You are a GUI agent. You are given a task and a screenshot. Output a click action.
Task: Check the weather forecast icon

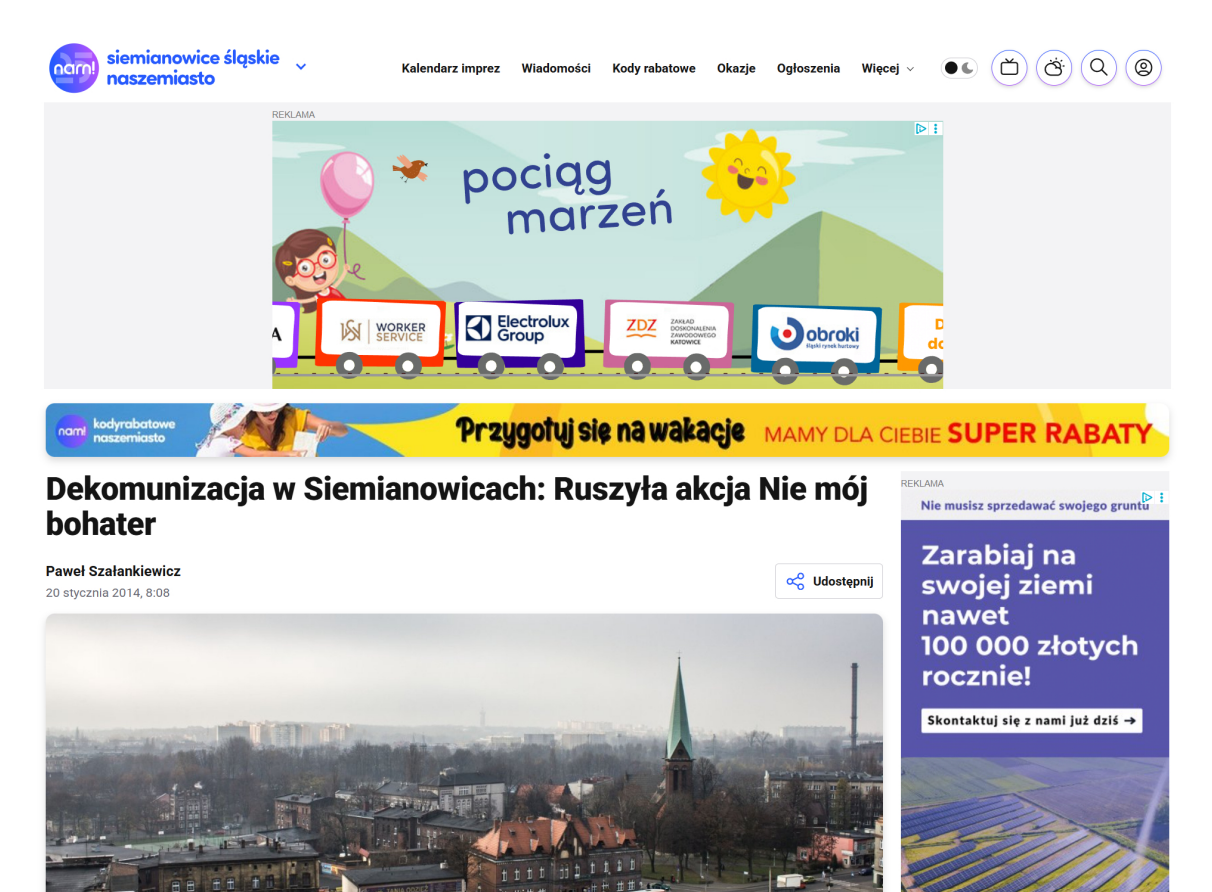click(1053, 67)
